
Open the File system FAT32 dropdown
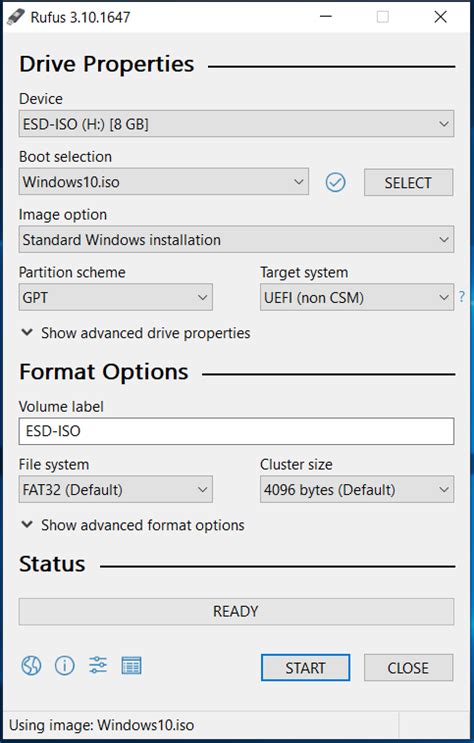coord(116,489)
